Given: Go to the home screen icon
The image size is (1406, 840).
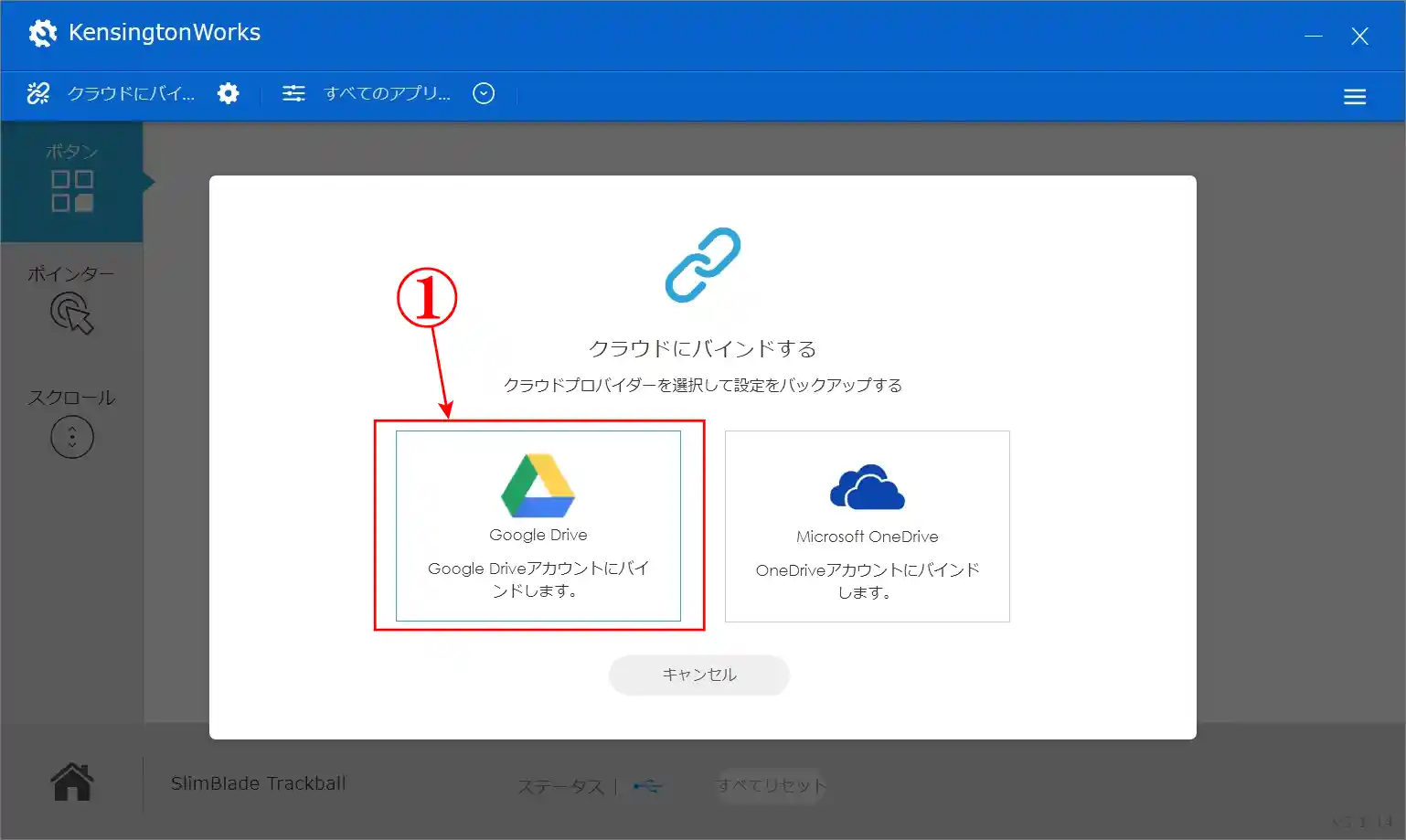Looking at the screenshot, I should (x=72, y=782).
